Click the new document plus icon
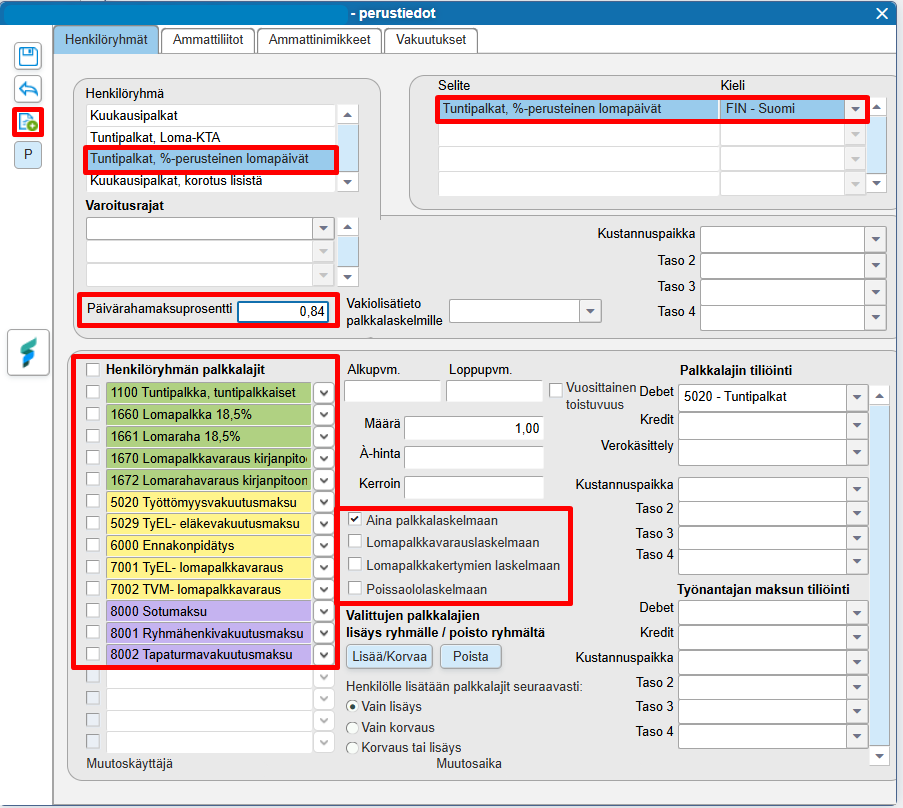The height and width of the screenshot is (808, 903). click(x=28, y=122)
